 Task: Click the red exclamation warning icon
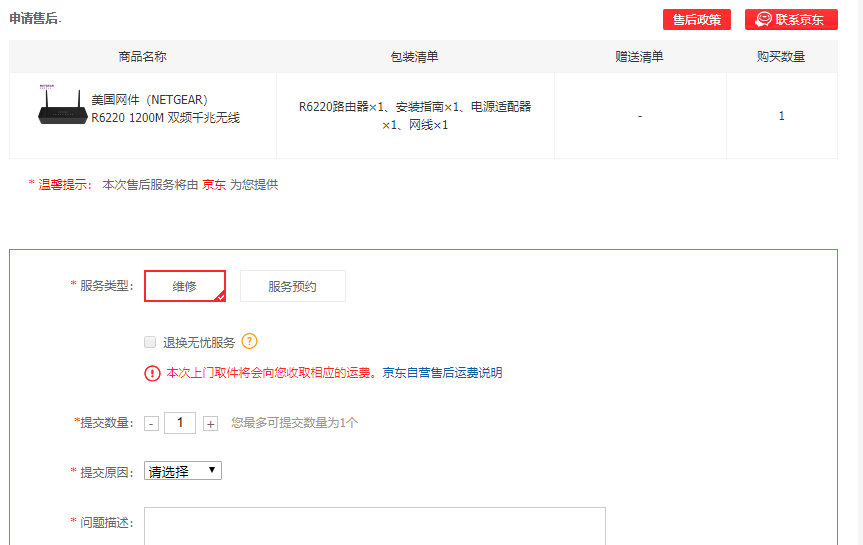[x=152, y=373]
